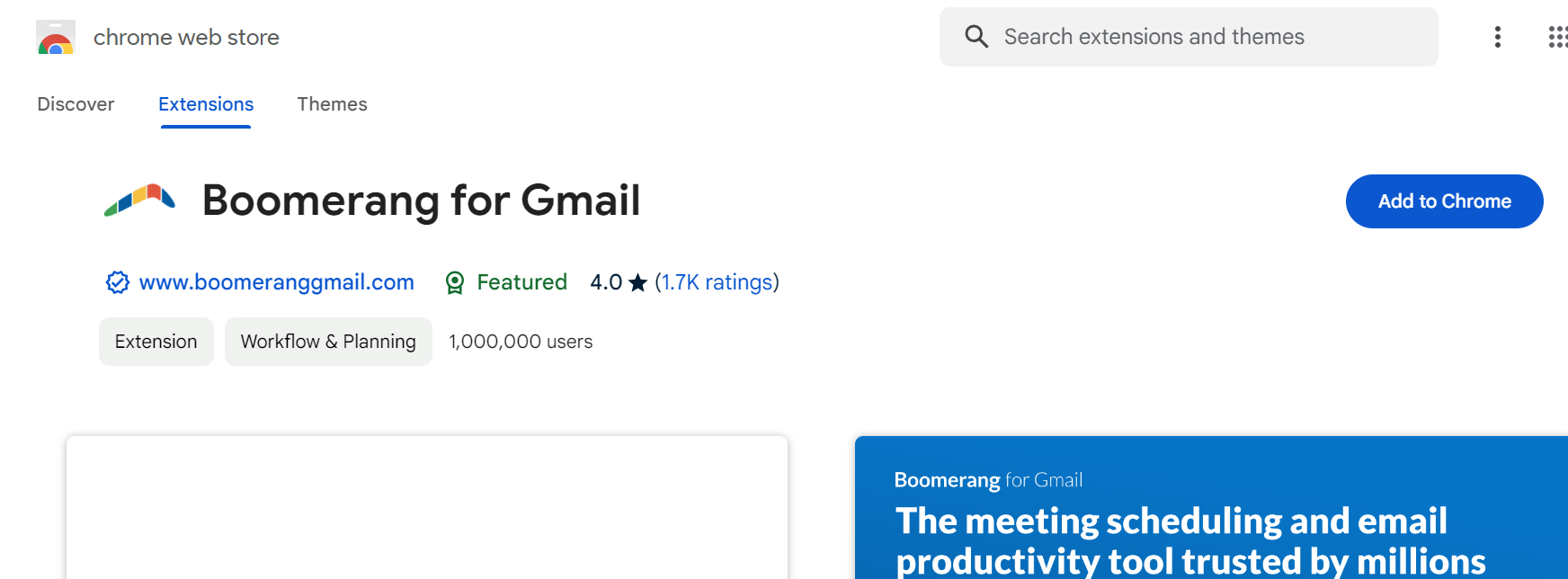Screen dimensions: 1568x579
Task: Click the rating star icon
Action: click(637, 283)
